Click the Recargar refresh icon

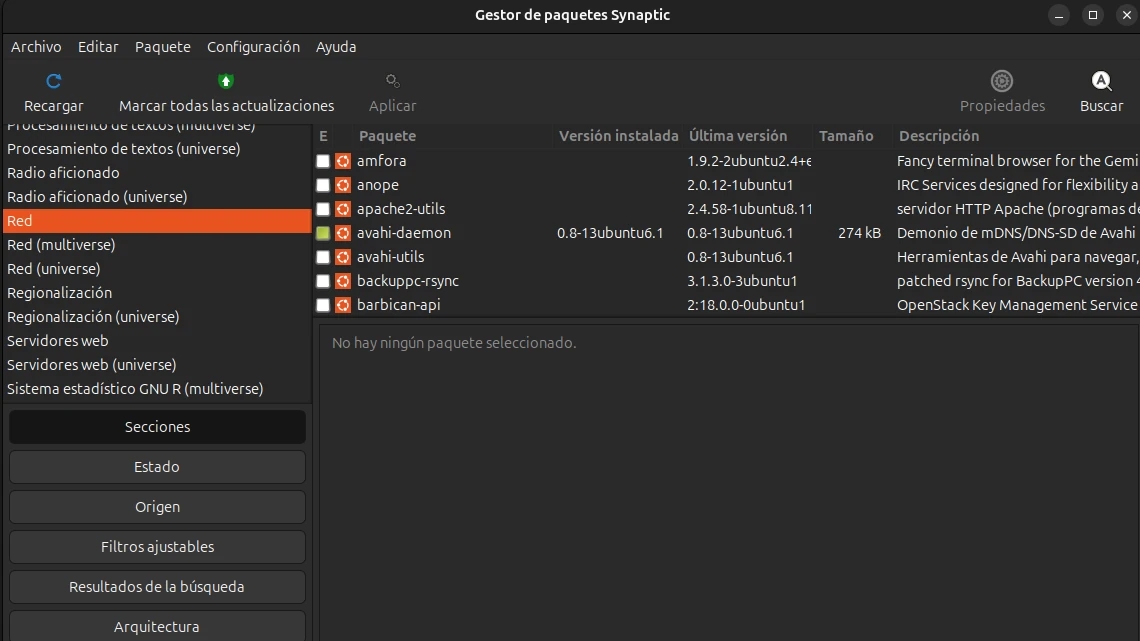tap(53, 81)
